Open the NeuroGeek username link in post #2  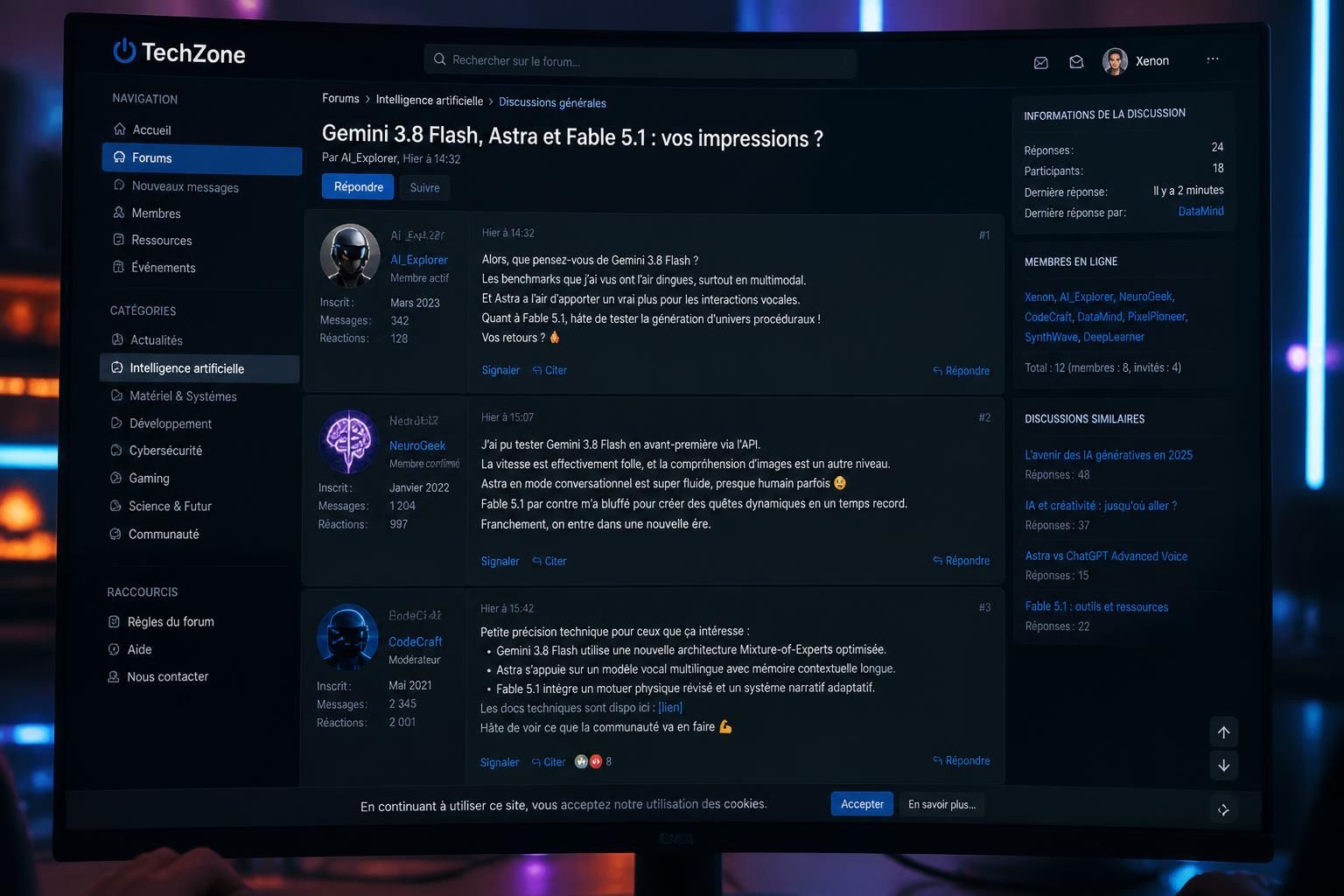417,445
